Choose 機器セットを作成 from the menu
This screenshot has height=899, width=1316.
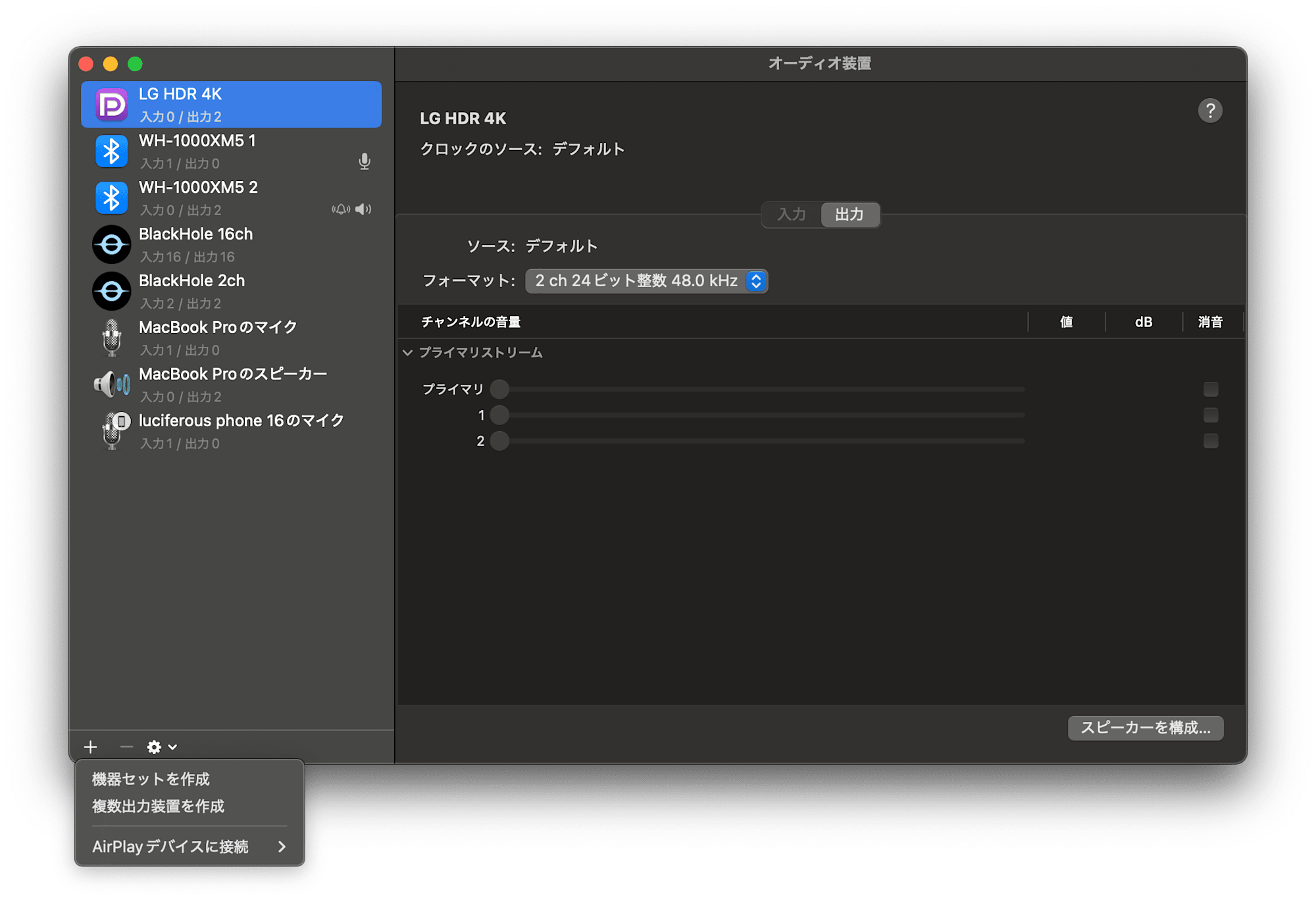pyautogui.click(x=151, y=779)
